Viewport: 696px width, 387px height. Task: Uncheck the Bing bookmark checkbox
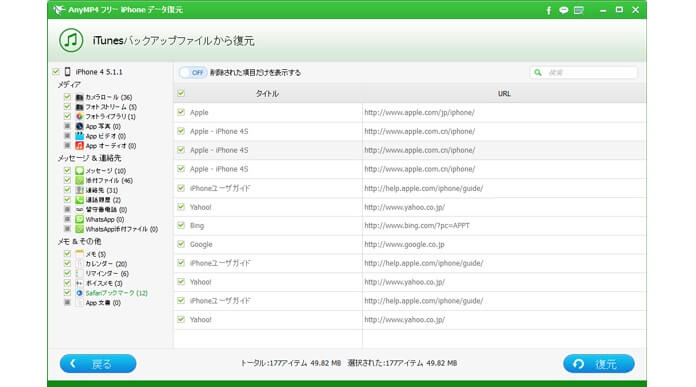(x=181, y=225)
